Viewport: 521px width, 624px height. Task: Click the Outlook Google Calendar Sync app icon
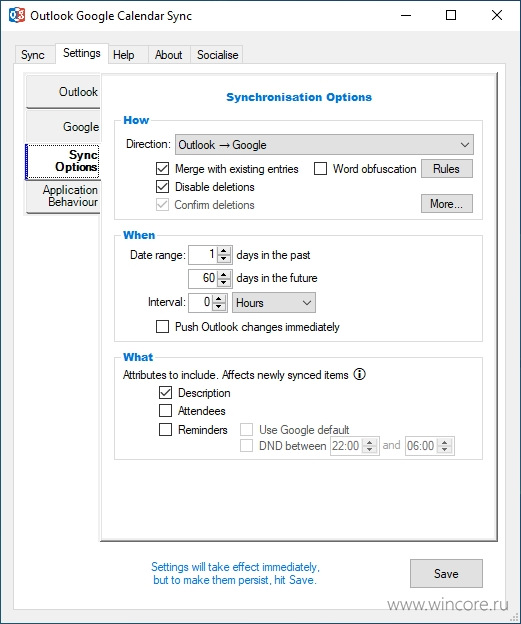17,16
